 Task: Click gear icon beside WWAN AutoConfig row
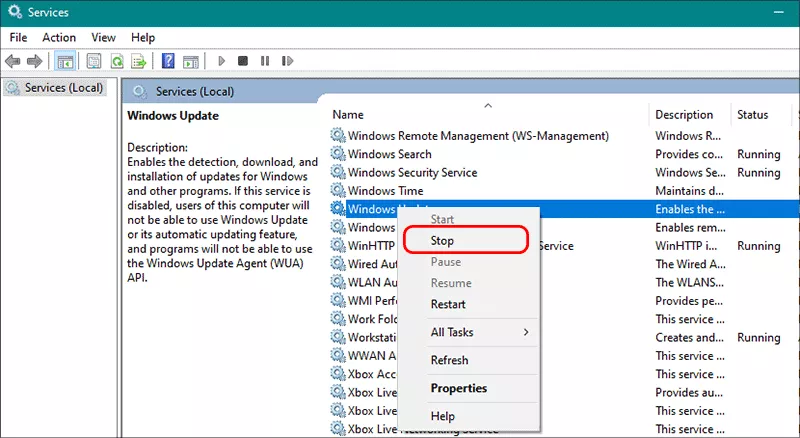pos(338,356)
